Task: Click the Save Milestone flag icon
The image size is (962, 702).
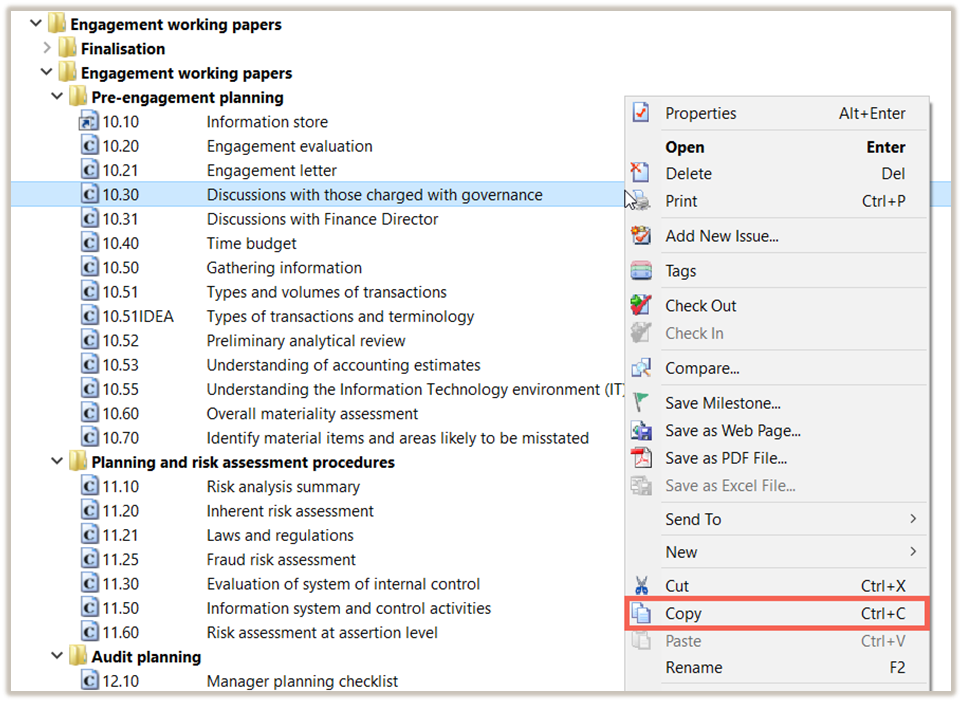Action: coord(641,403)
